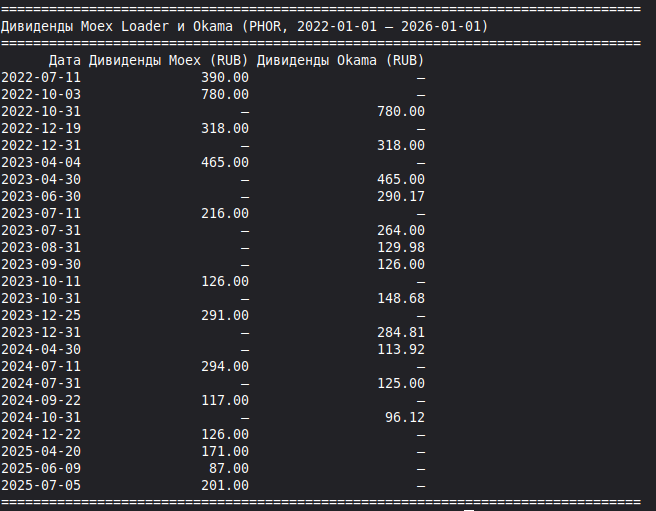The width and height of the screenshot is (656, 511).
Task: Click the 'Дата' column header
Action: tap(65, 60)
